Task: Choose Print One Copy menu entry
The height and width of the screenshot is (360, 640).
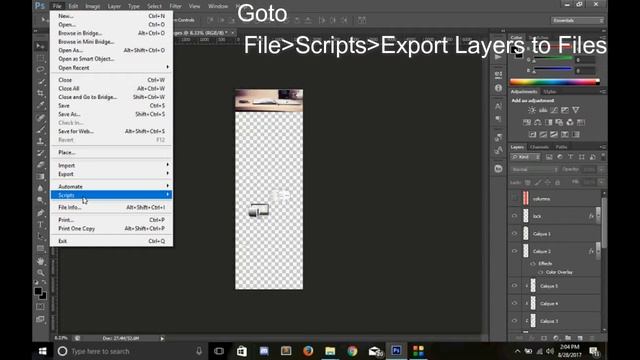Action: pos(111,229)
